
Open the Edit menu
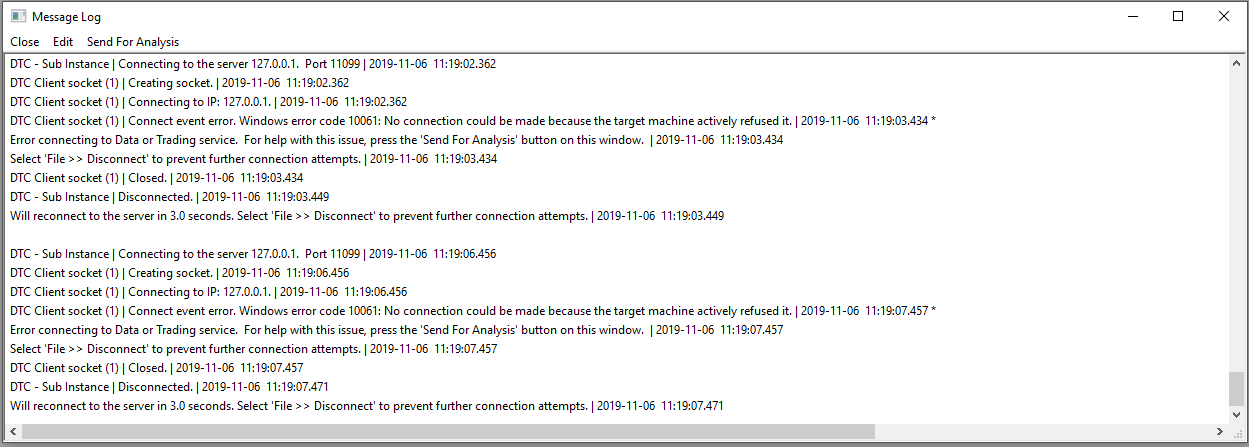click(x=63, y=42)
